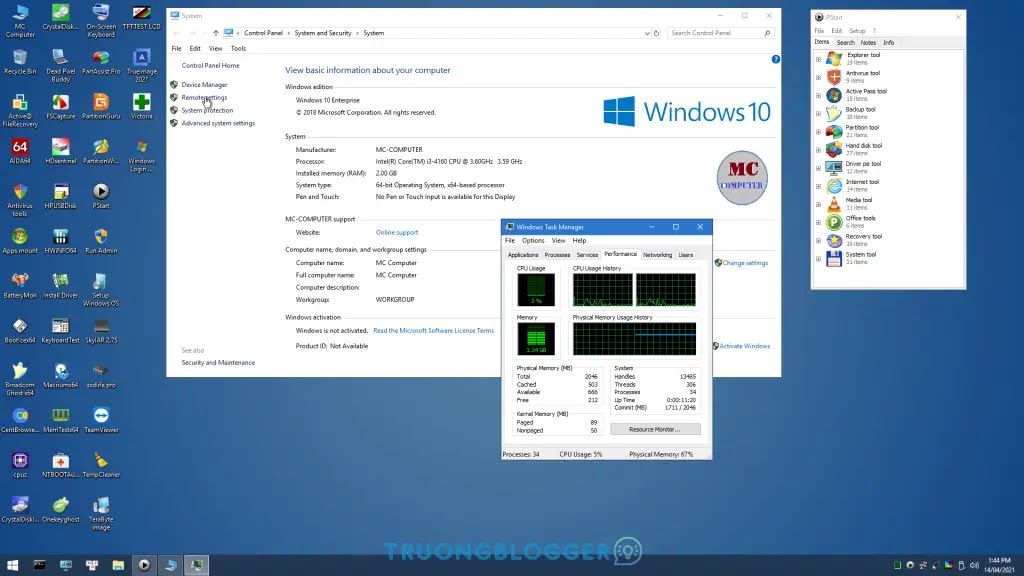1024x576 pixels.
Task: Open Security and Maintenance link
Action: 218,362
